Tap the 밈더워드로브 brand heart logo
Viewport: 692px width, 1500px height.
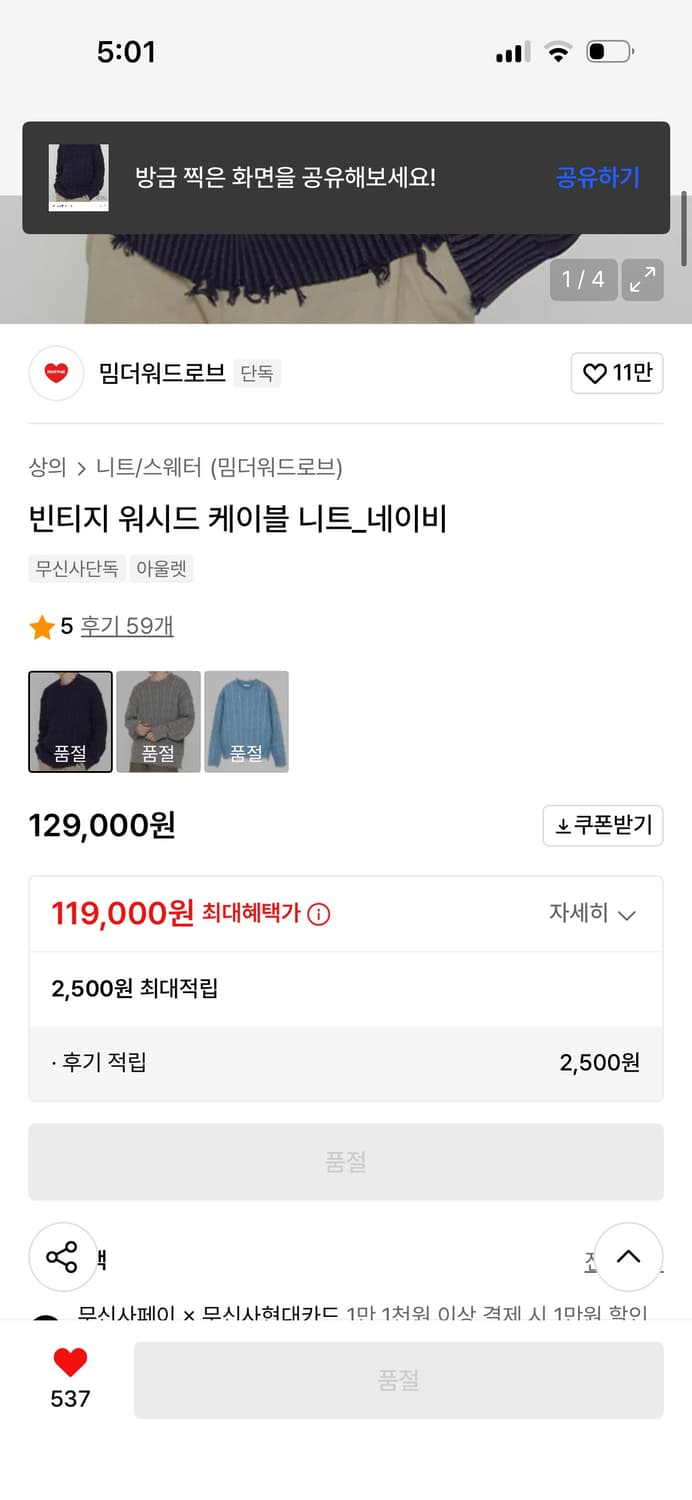click(56, 373)
